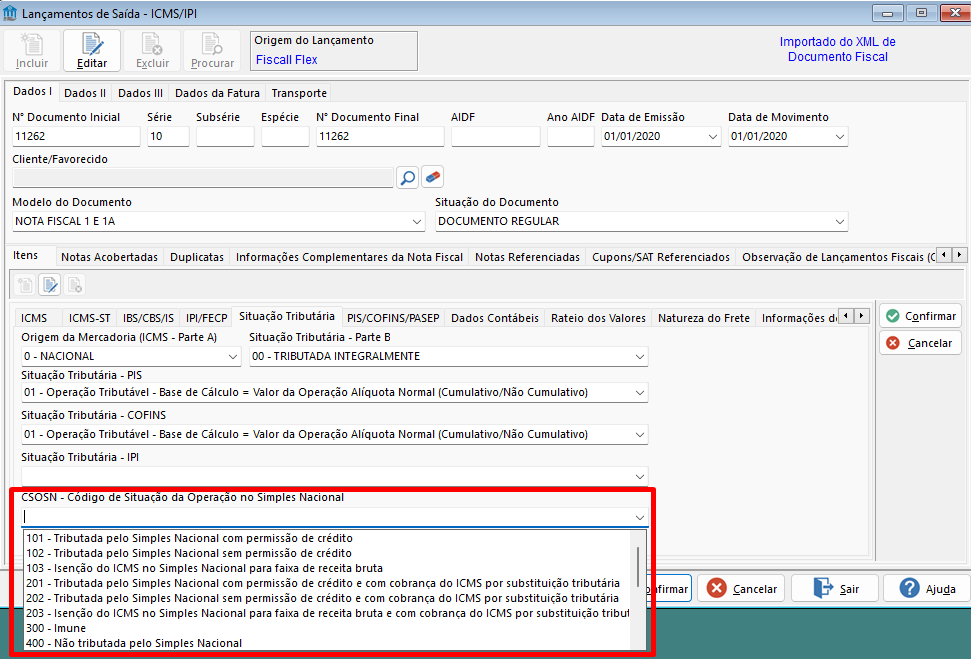Viewport: 971px width, 659px height.
Task: Switch to the PIS/COFINS/PASEP sub-tab
Action: [393, 318]
